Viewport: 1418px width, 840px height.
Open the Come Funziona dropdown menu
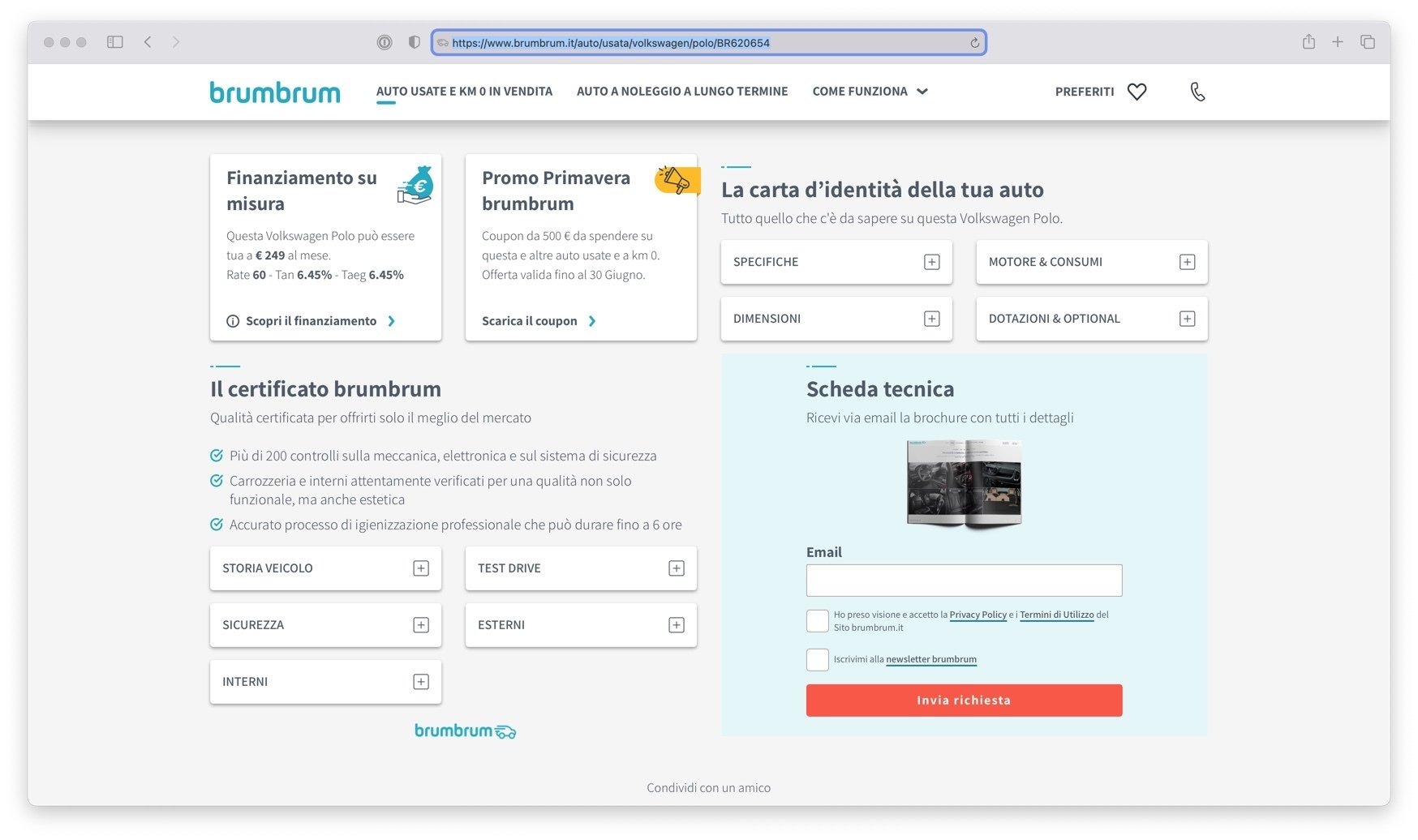[x=870, y=92]
